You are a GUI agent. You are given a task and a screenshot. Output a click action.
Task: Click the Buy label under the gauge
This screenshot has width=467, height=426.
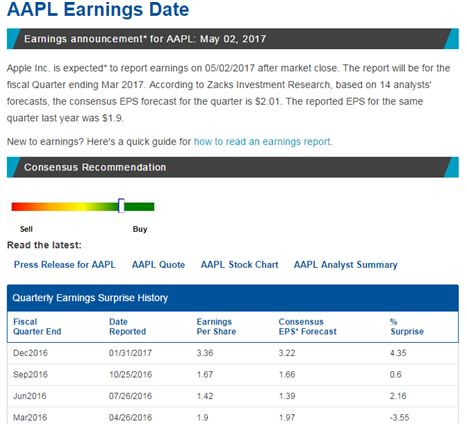(140, 229)
